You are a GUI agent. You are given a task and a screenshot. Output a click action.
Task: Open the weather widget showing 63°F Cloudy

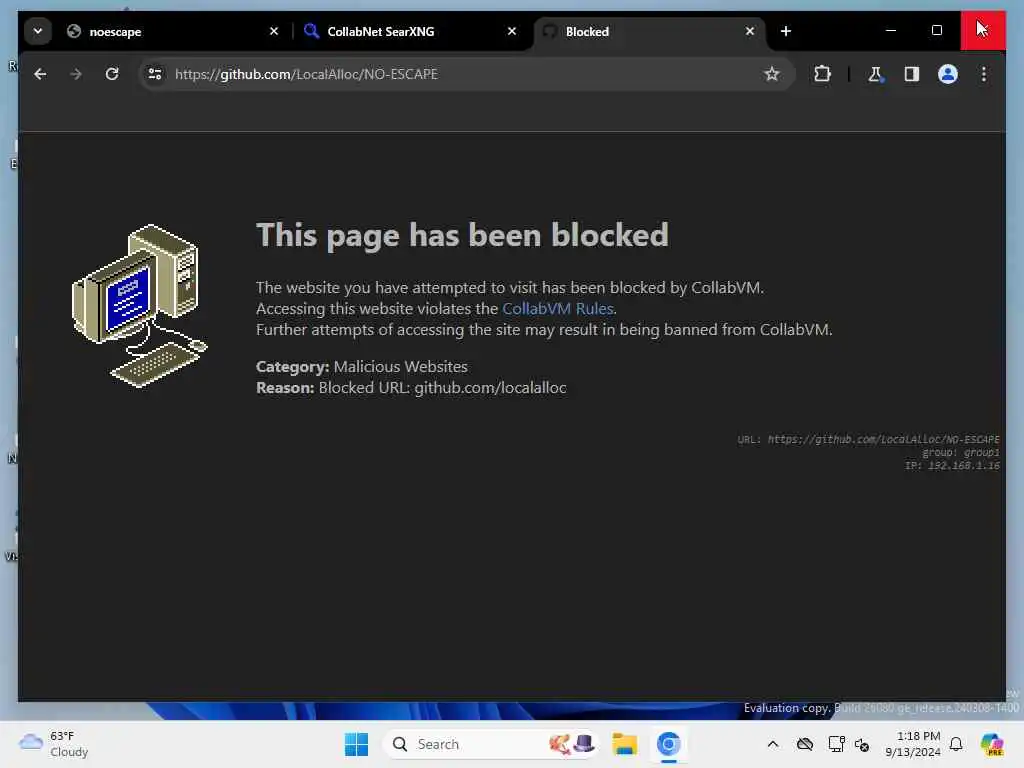pyautogui.click(x=54, y=744)
